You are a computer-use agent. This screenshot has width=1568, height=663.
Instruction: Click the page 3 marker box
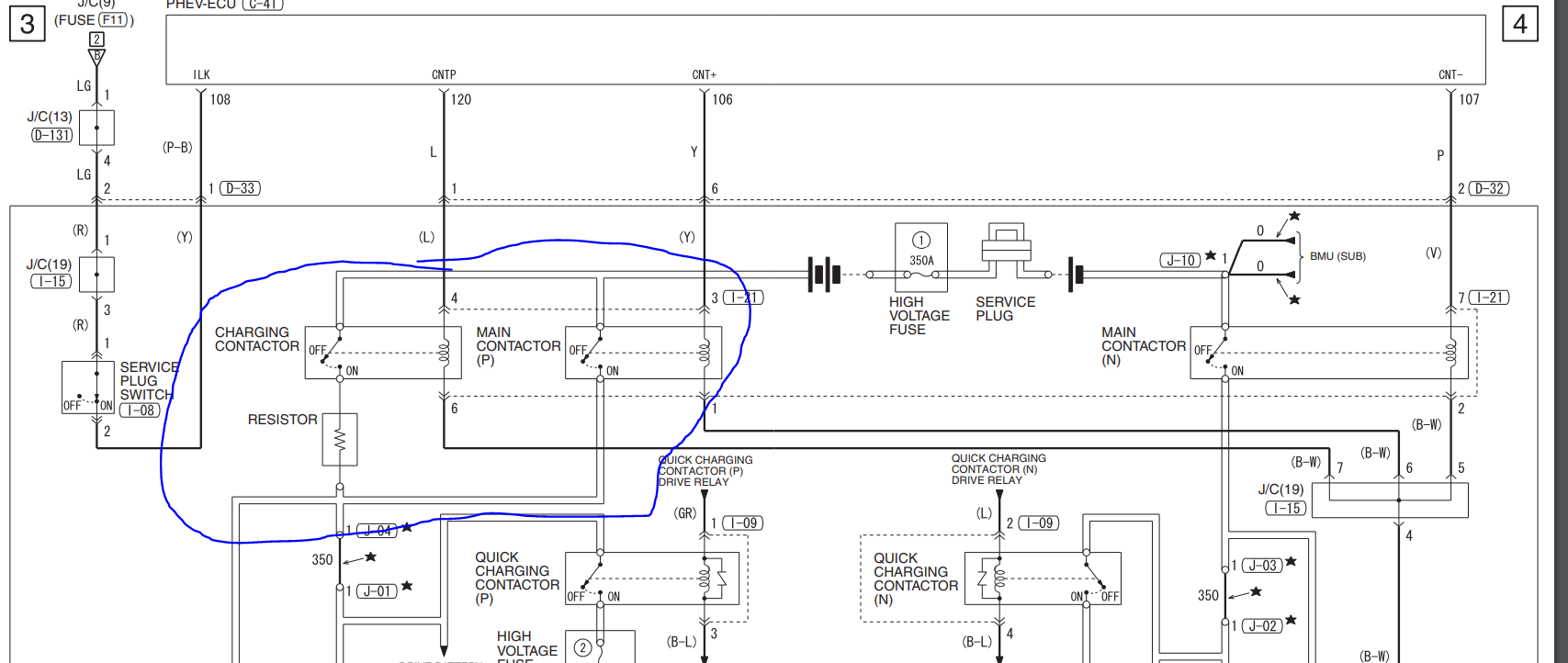pos(28,24)
